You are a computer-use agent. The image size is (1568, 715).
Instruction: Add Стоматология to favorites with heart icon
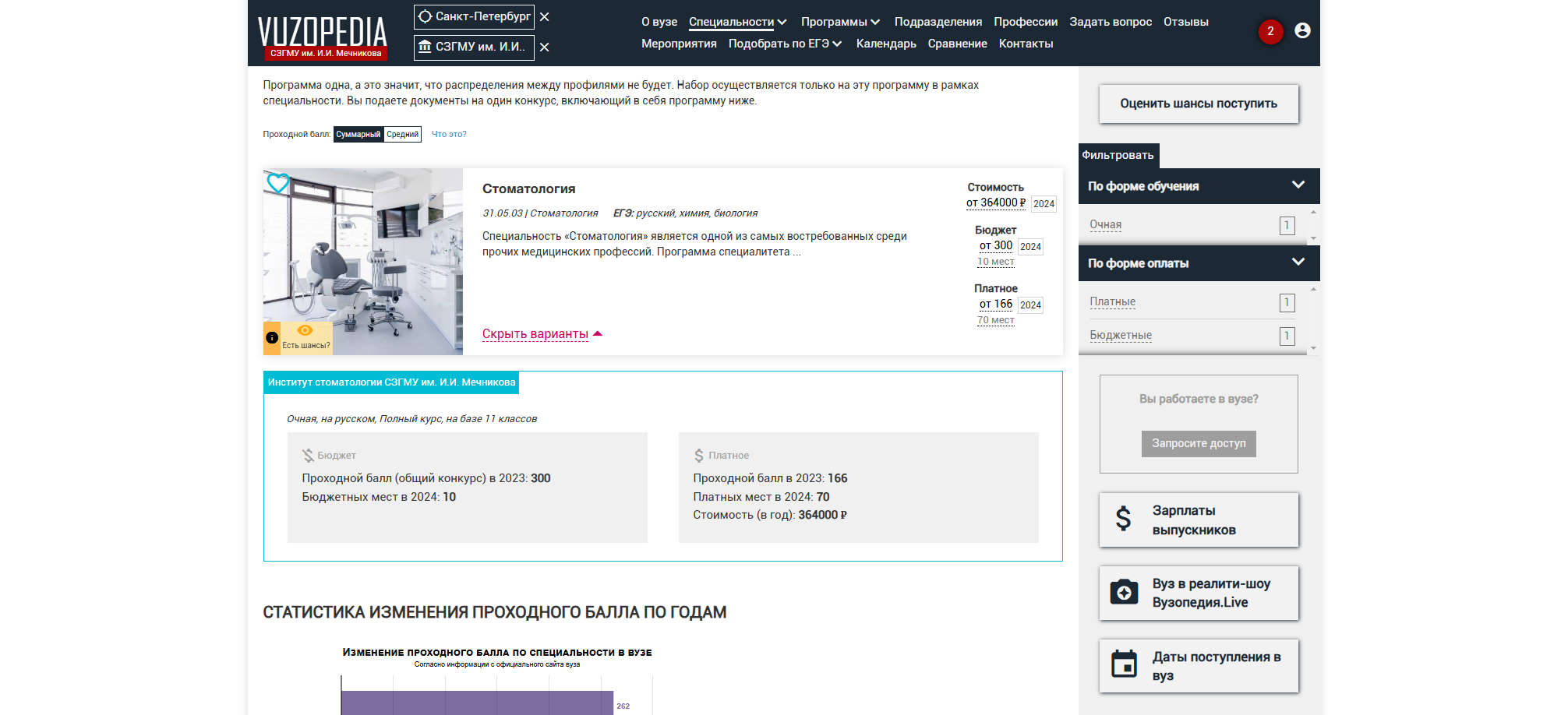(x=278, y=183)
